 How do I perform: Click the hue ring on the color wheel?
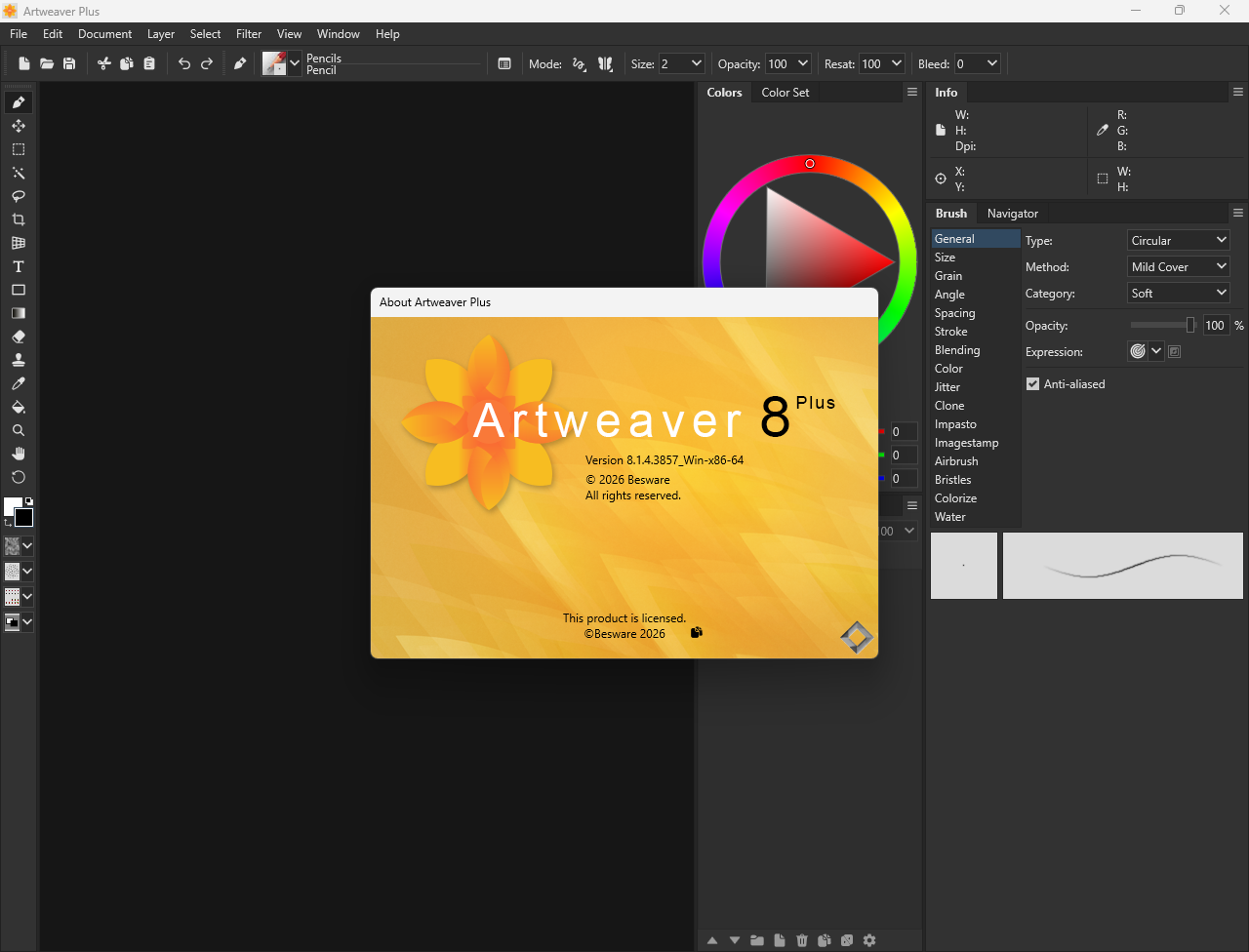point(810,164)
